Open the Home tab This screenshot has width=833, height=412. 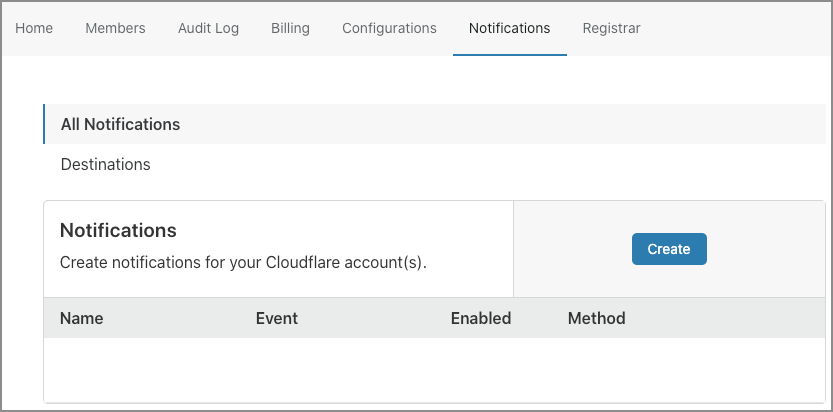[34, 28]
